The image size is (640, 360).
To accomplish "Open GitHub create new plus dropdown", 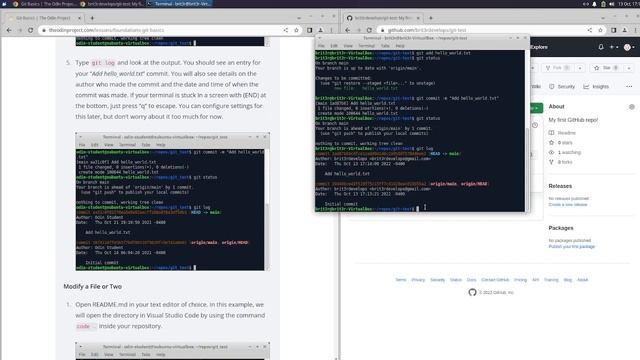I will pyautogui.click(x=613, y=47).
